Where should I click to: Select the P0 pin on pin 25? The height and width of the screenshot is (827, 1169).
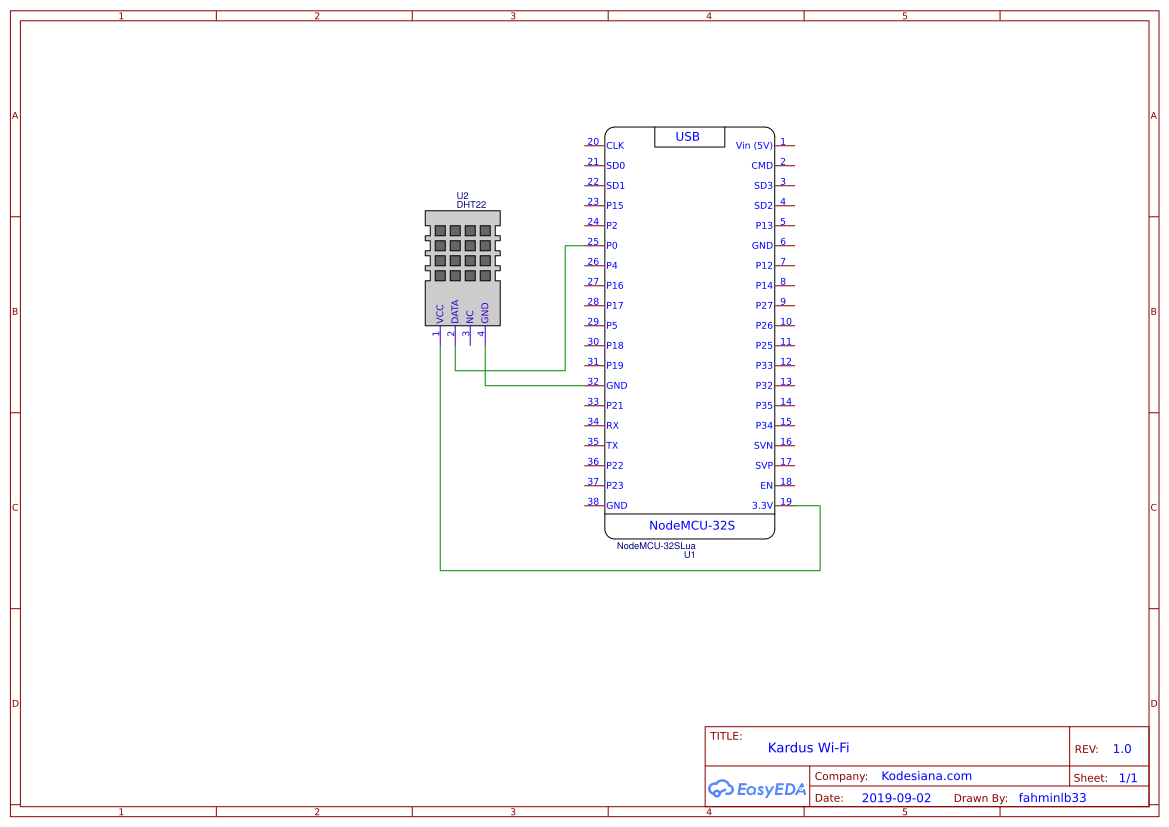pos(611,245)
